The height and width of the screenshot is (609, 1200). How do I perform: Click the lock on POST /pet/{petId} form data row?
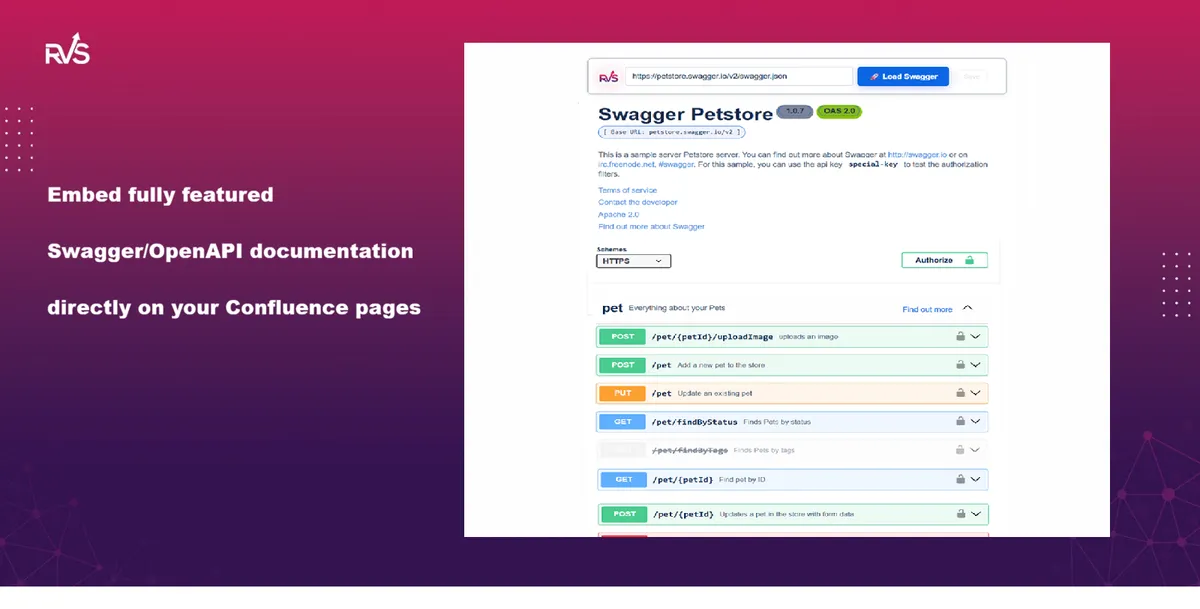960,514
